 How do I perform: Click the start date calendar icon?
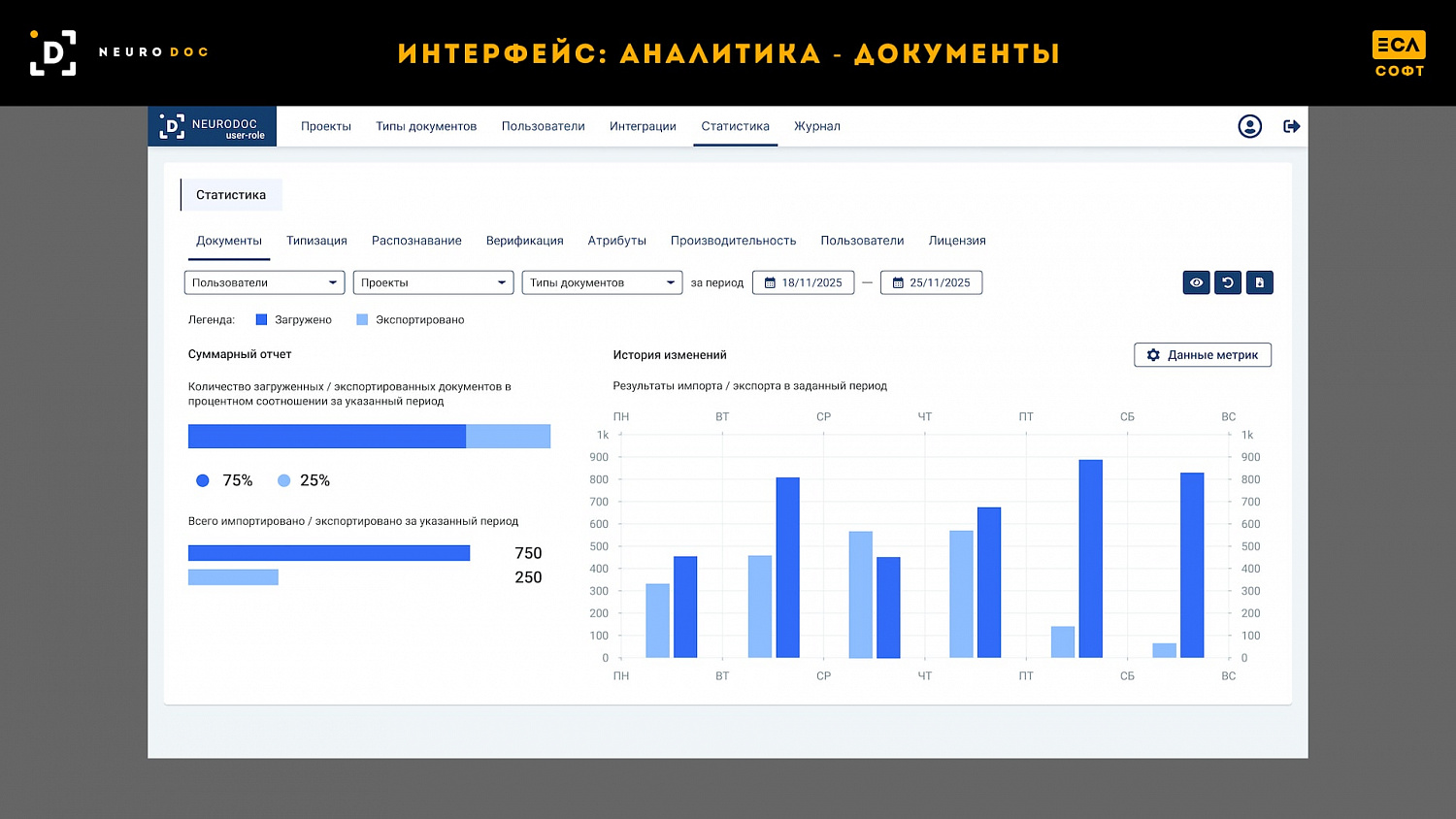coord(770,283)
